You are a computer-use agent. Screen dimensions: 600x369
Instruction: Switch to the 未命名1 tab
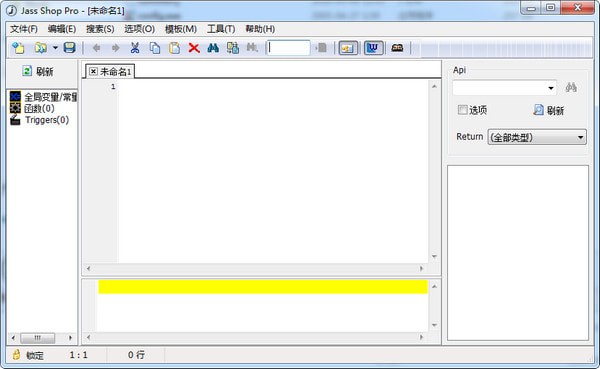pos(115,72)
